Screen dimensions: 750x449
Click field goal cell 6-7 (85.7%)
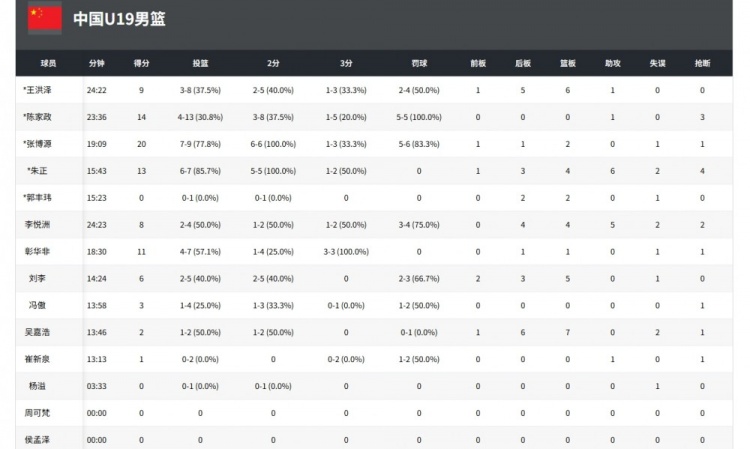(x=200, y=171)
